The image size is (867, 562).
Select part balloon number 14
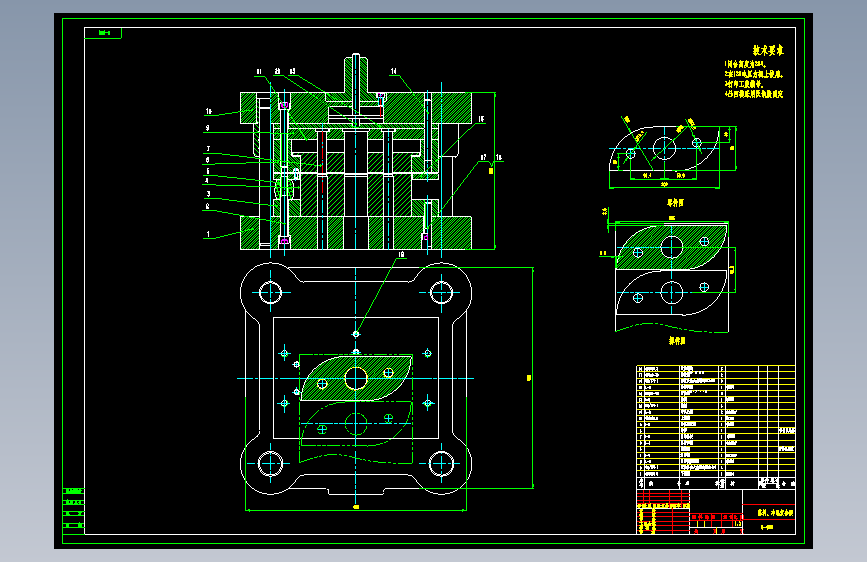[394, 71]
